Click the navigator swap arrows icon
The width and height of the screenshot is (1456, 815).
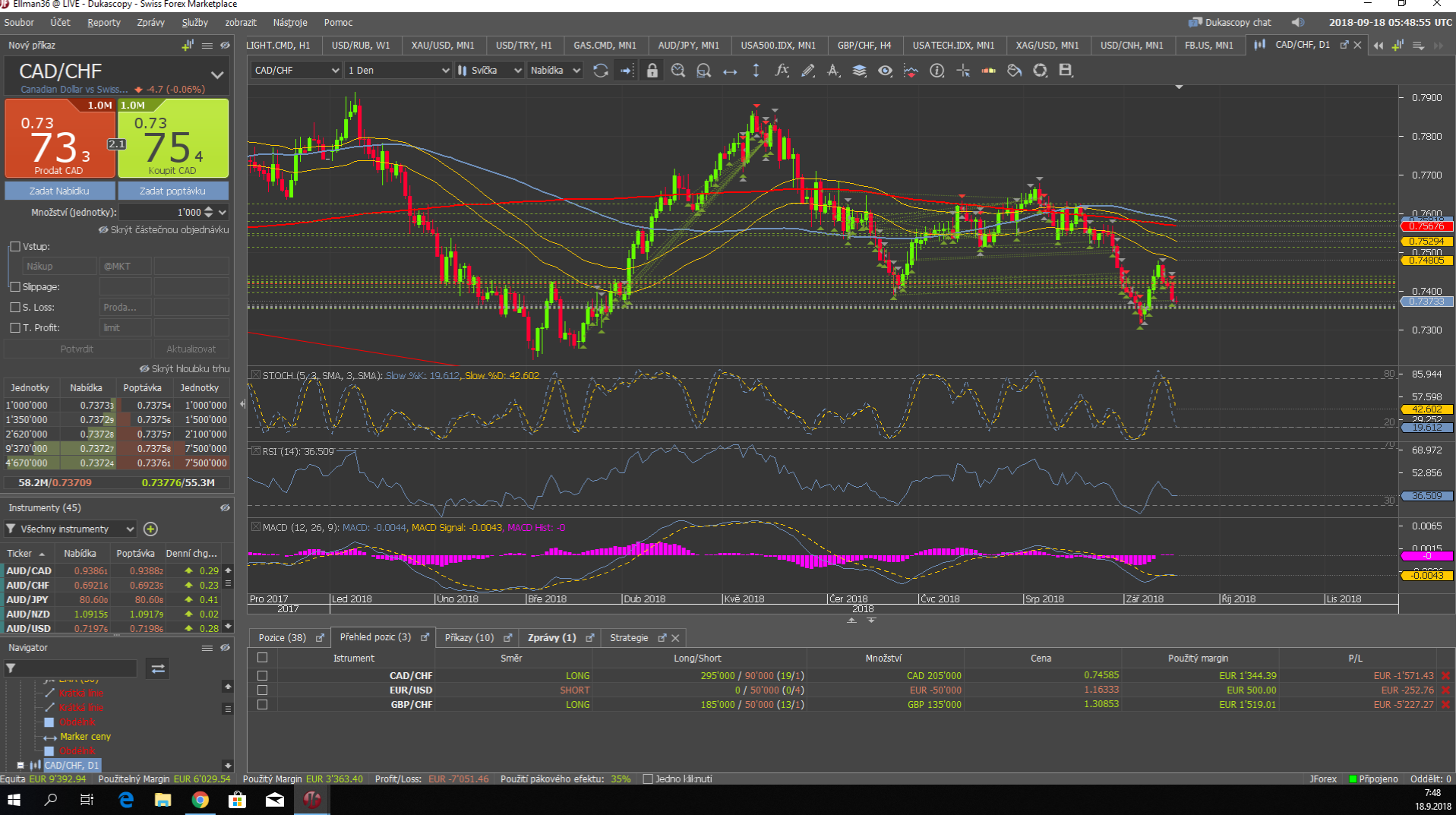(158, 668)
